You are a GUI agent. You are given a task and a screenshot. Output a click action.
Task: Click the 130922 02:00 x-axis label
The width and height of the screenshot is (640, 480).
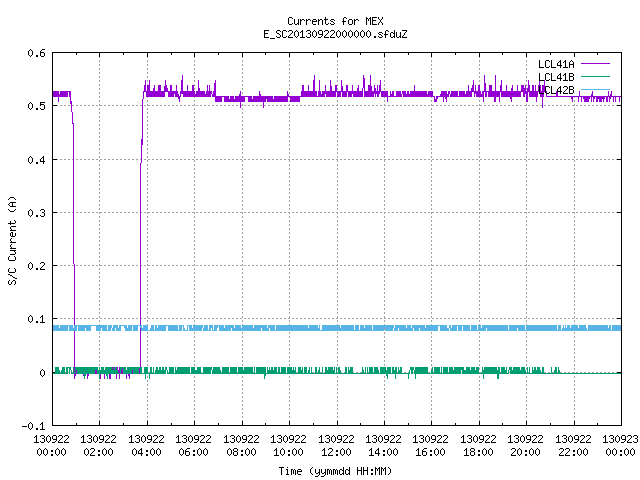point(98,446)
